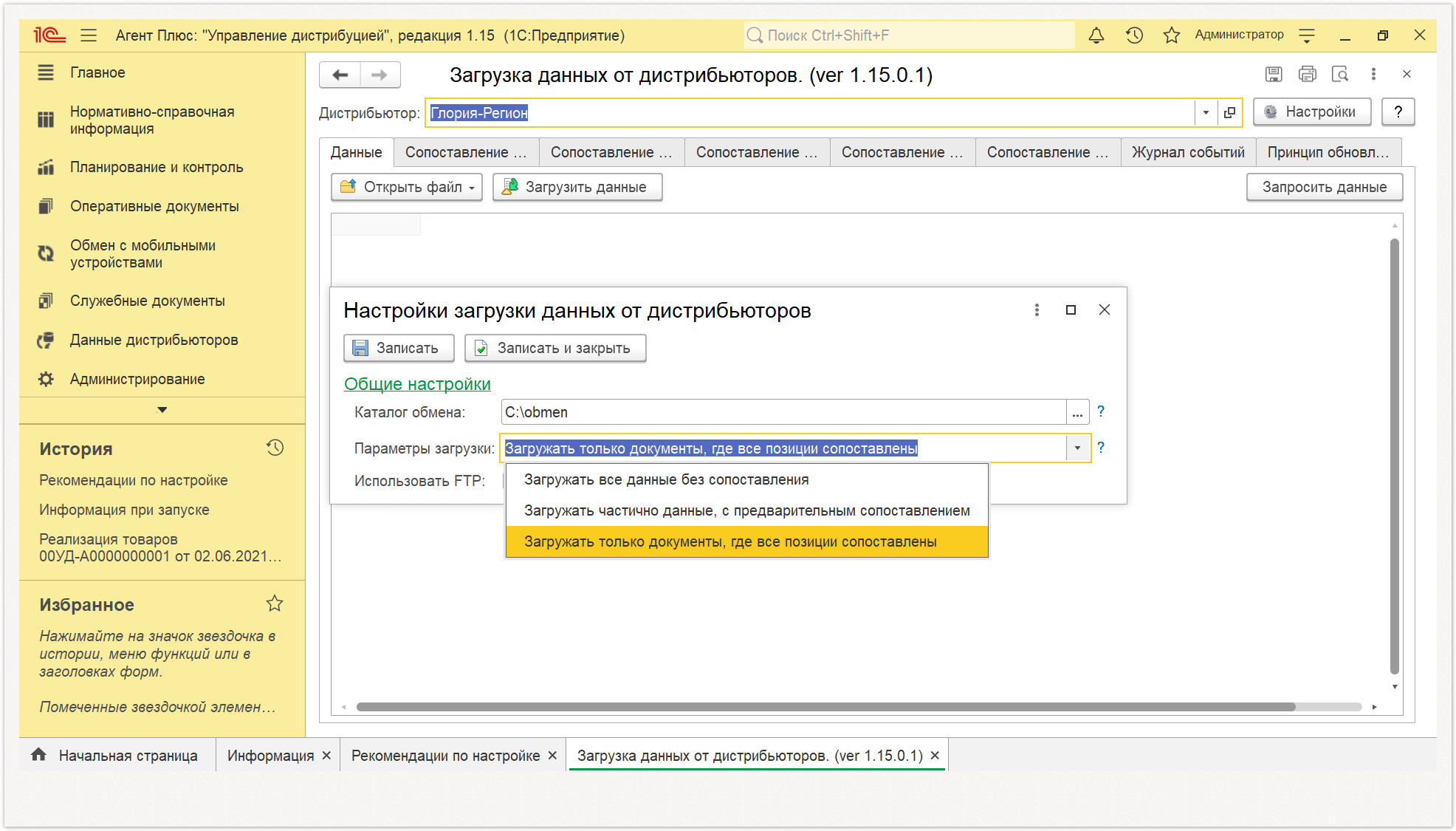Open the service menu icon next to Администратор

click(1307, 35)
